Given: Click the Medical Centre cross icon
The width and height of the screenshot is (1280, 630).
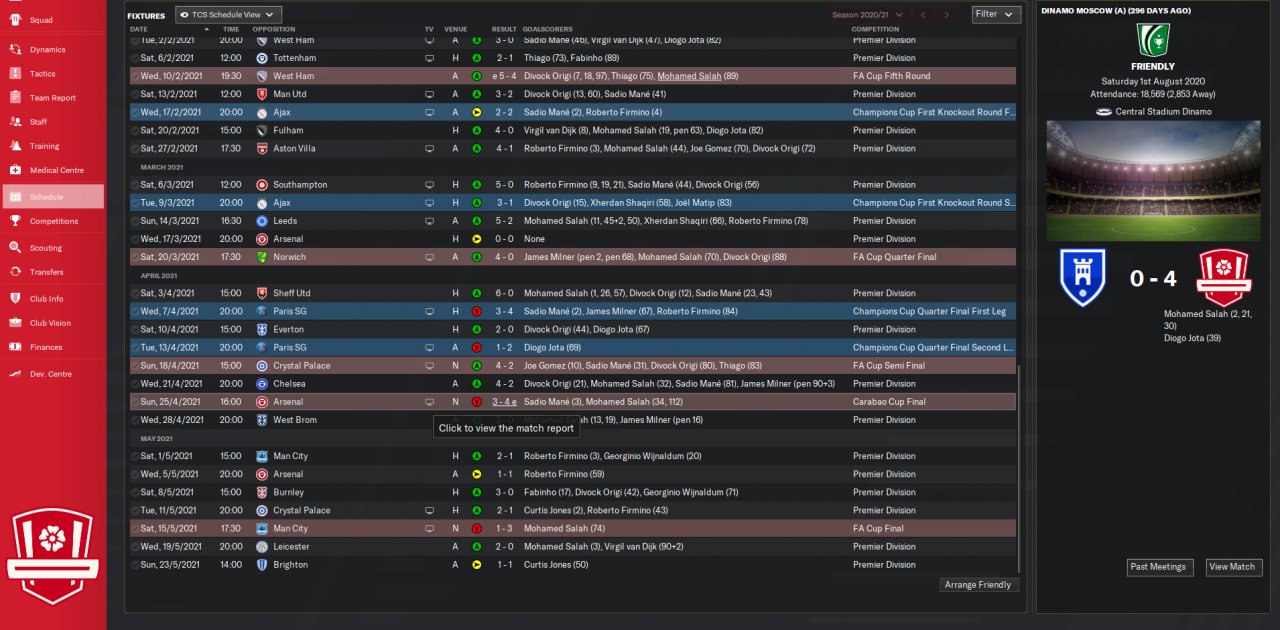Looking at the screenshot, I should 15,170.
